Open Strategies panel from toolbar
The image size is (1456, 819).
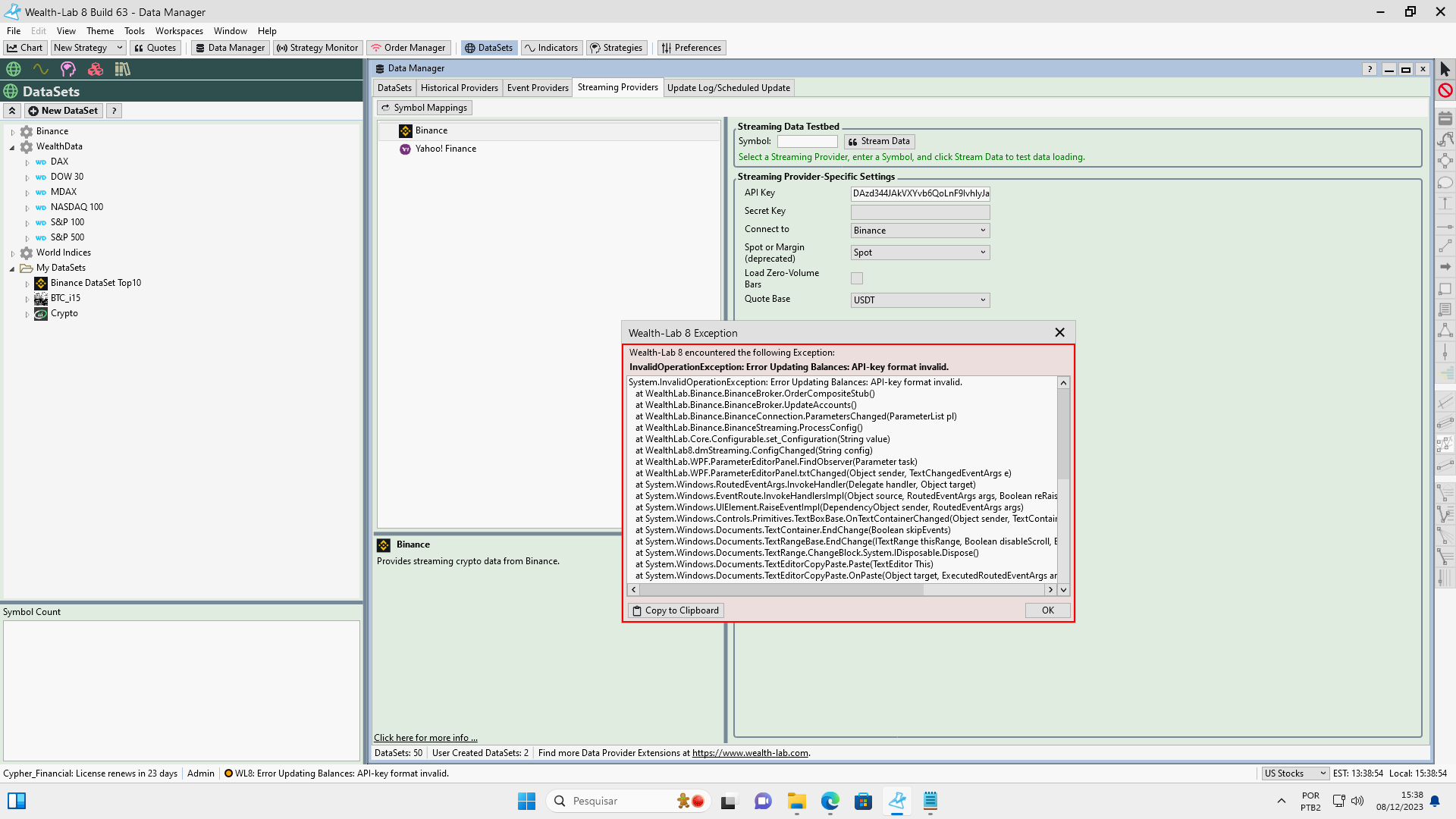[x=617, y=48]
